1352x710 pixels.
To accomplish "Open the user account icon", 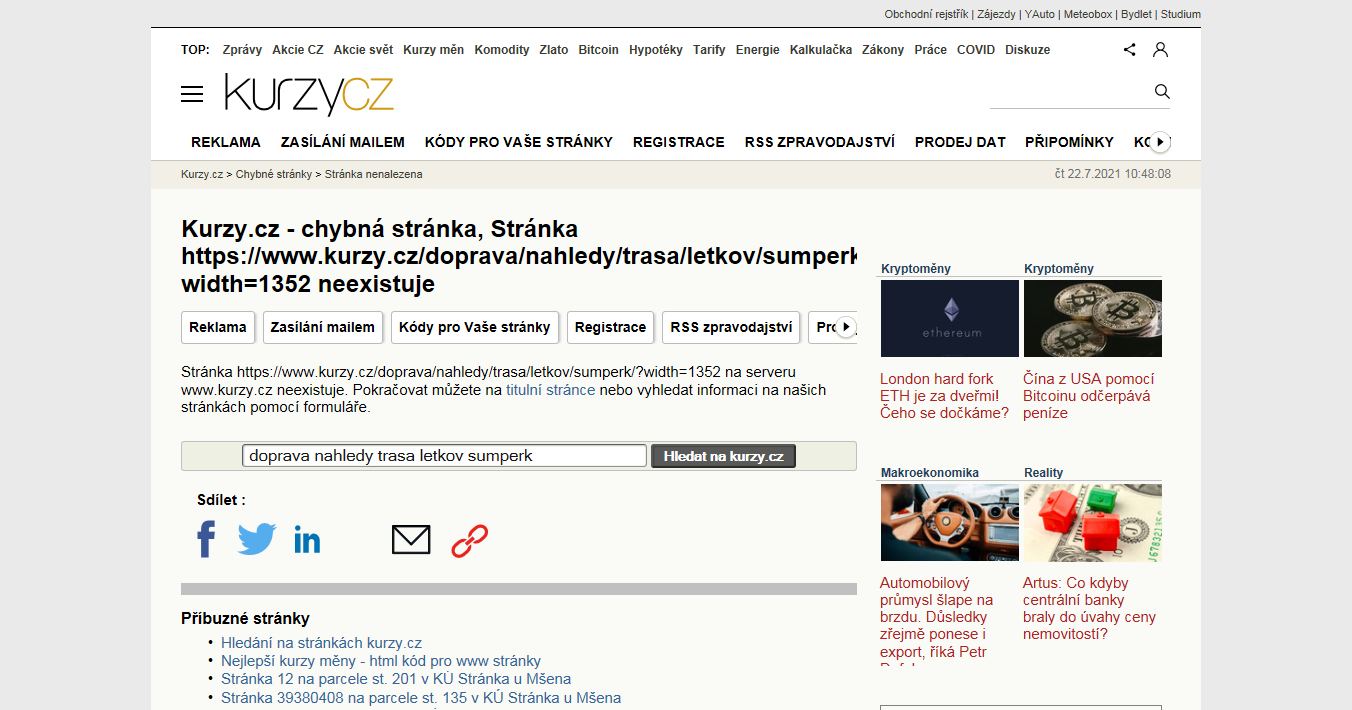I will coord(1160,49).
